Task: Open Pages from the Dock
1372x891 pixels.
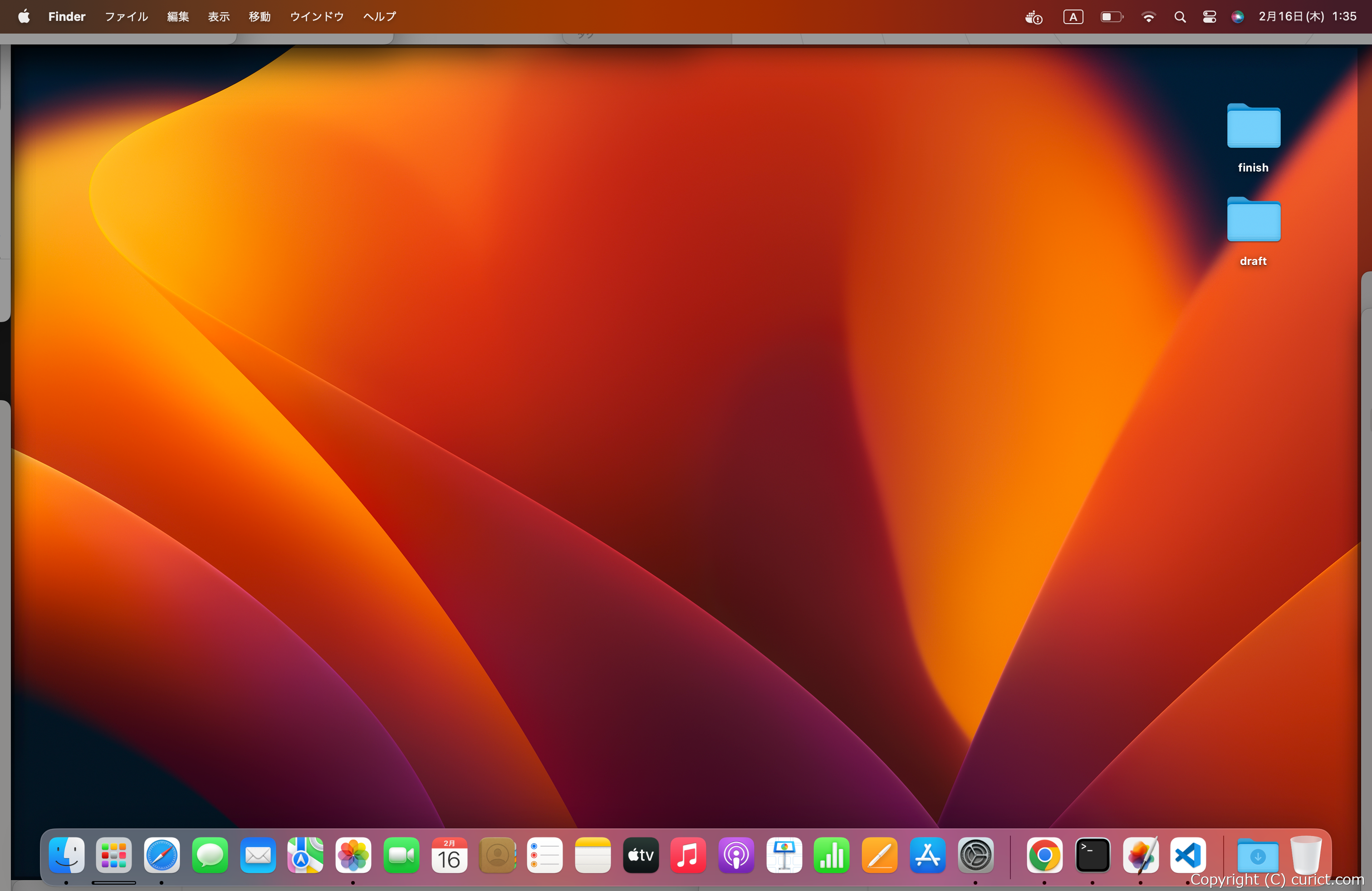Action: 880,855
